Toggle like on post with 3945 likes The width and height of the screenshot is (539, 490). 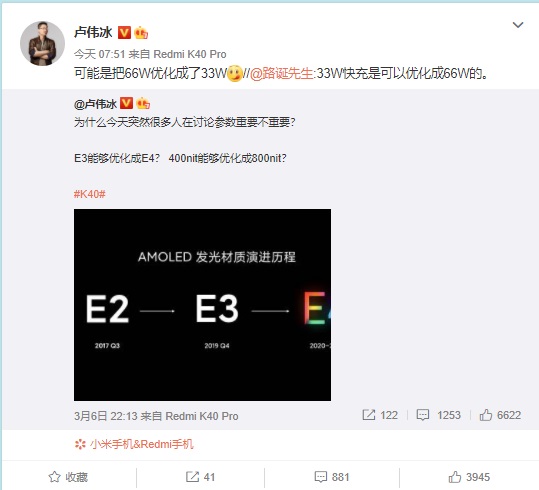tap(469, 477)
